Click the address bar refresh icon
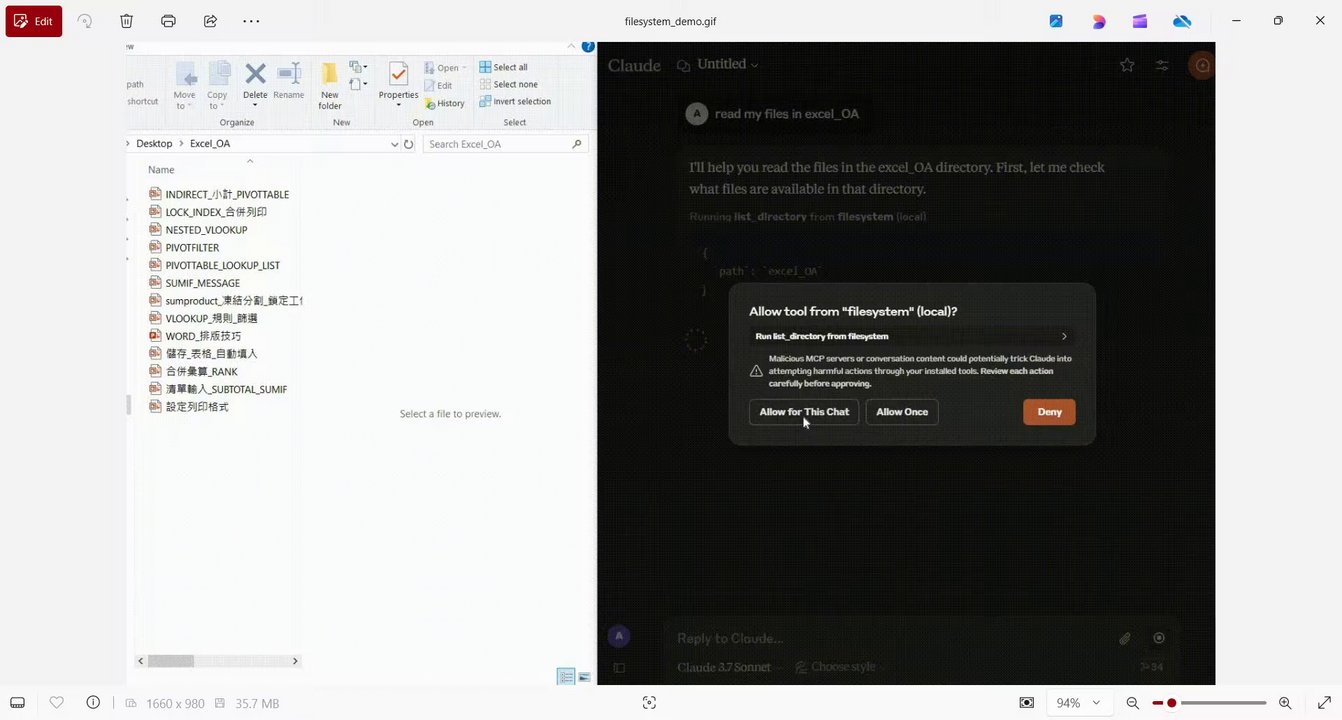The width and height of the screenshot is (1342, 720). 408,144
